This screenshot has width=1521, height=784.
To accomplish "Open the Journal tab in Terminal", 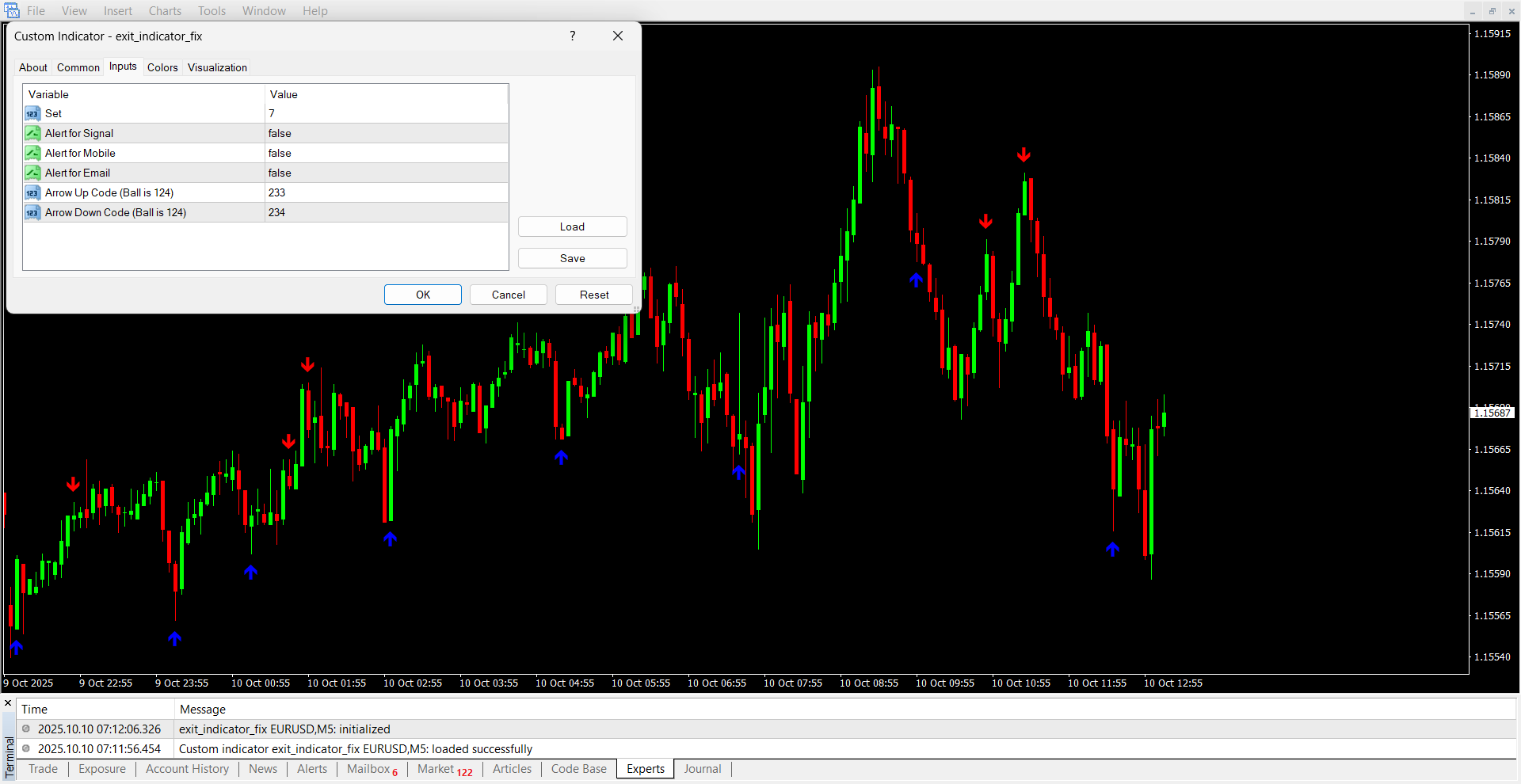I will point(702,769).
